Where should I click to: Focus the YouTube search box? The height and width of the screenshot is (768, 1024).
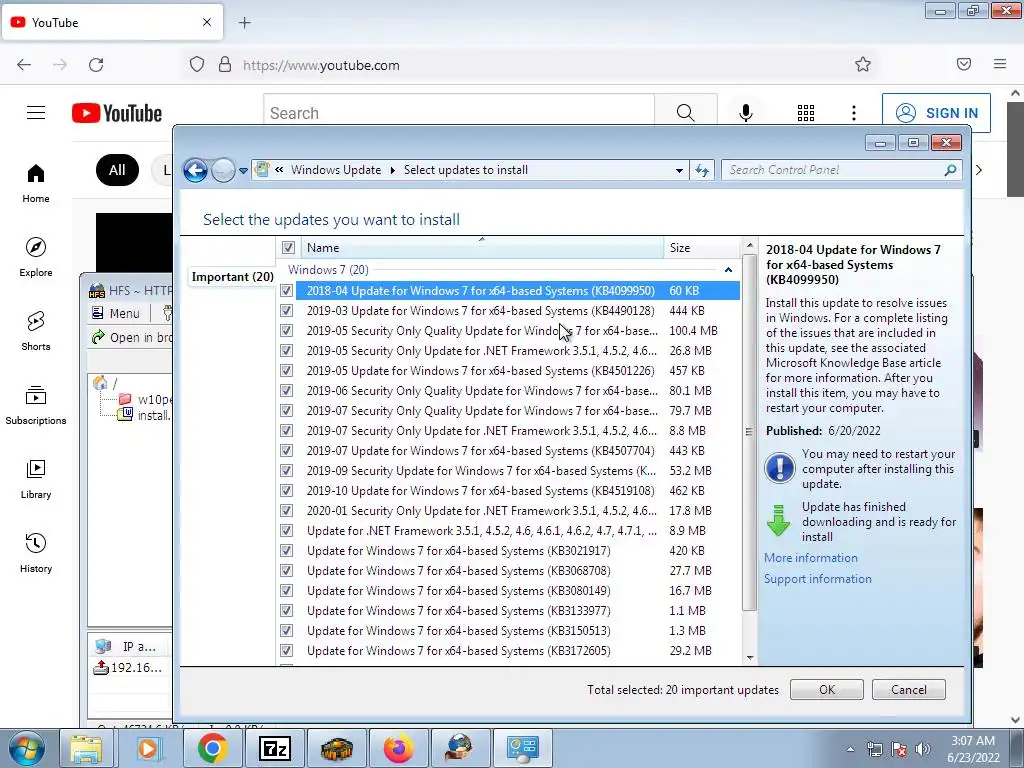tap(459, 113)
